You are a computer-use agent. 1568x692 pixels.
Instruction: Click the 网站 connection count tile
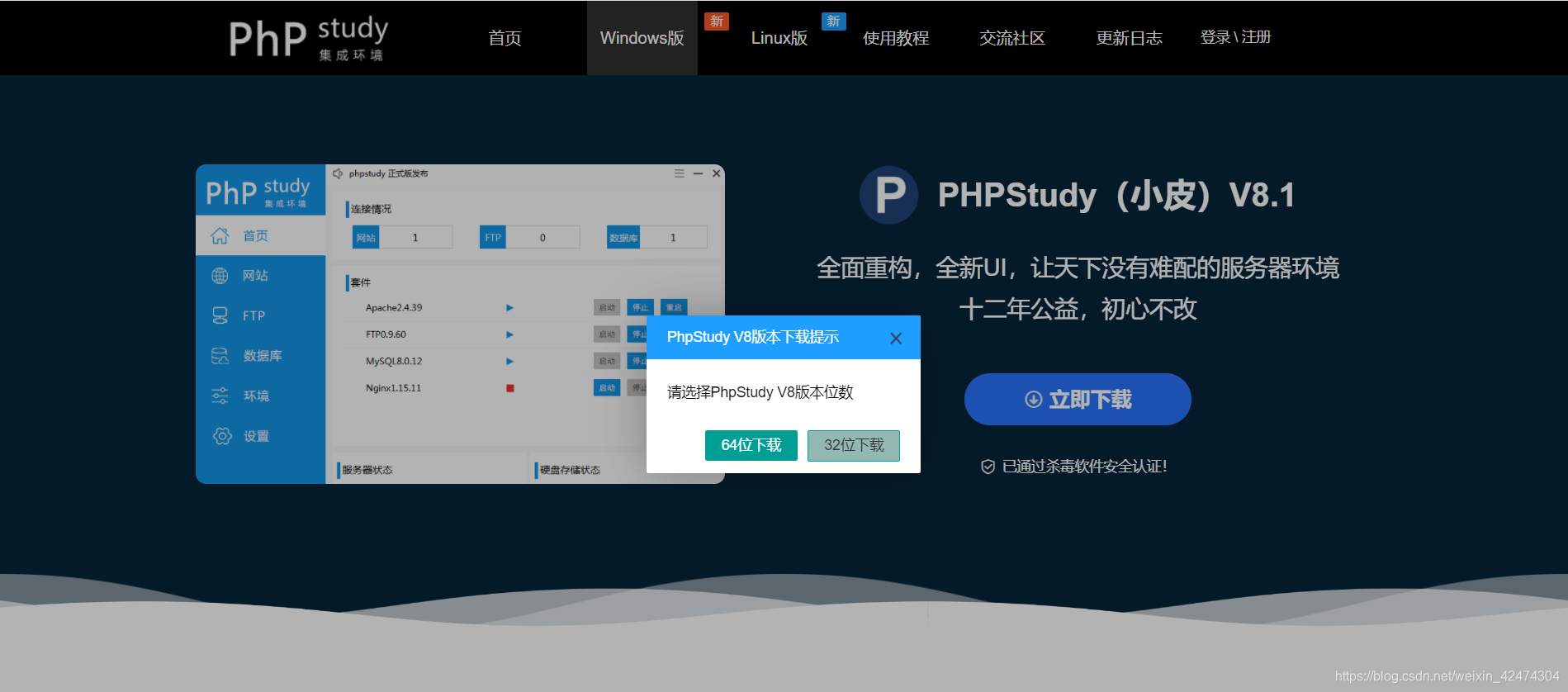(403, 237)
